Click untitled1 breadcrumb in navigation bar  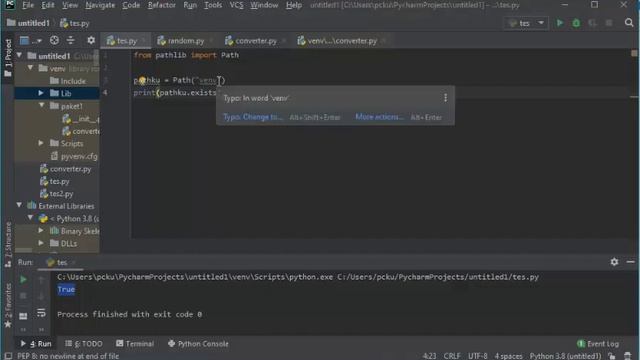click(28, 23)
